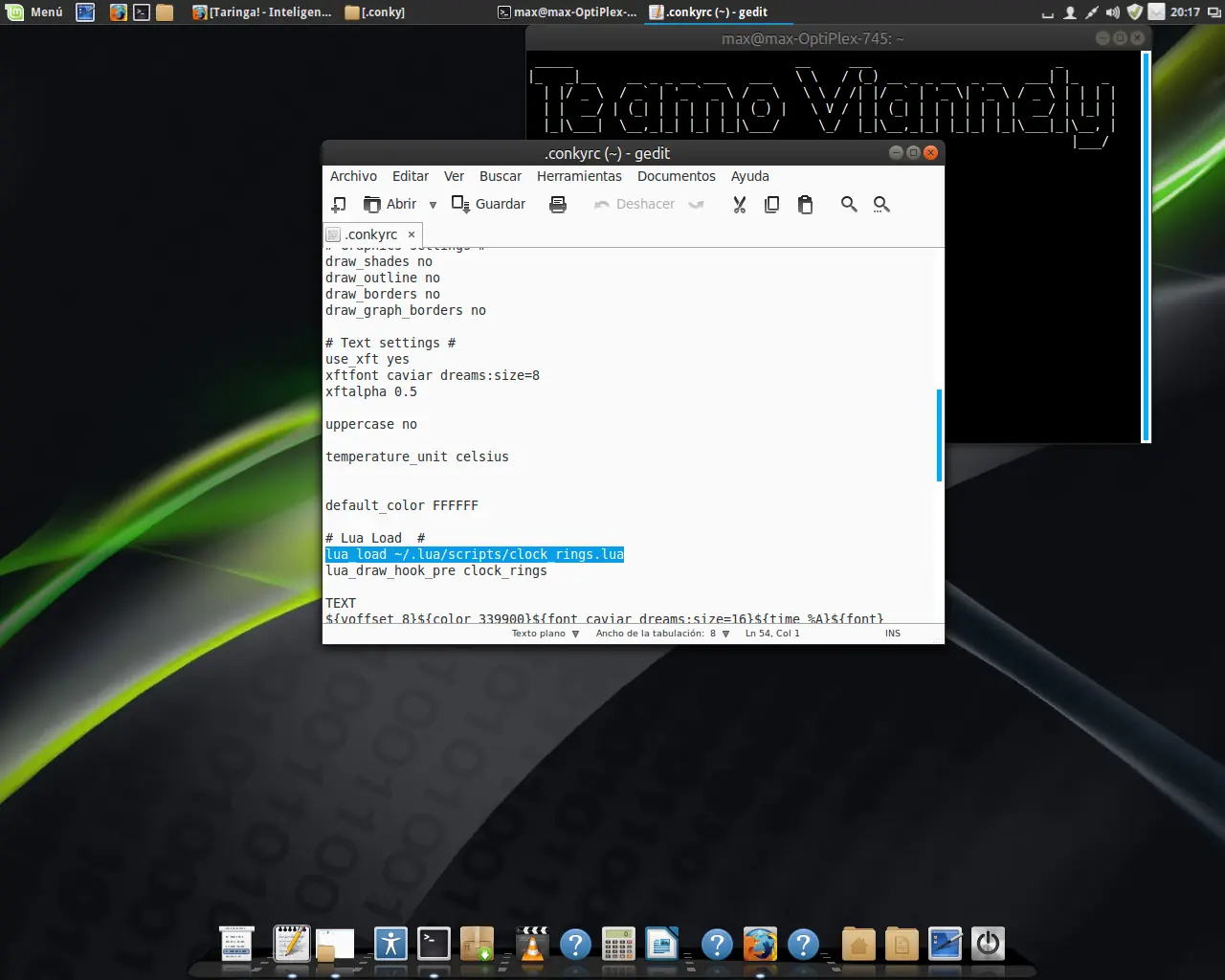Image resolution: width=1225 pixels, height=980 pixels.
Task: Create a new document in gedit
Action: 339,205
